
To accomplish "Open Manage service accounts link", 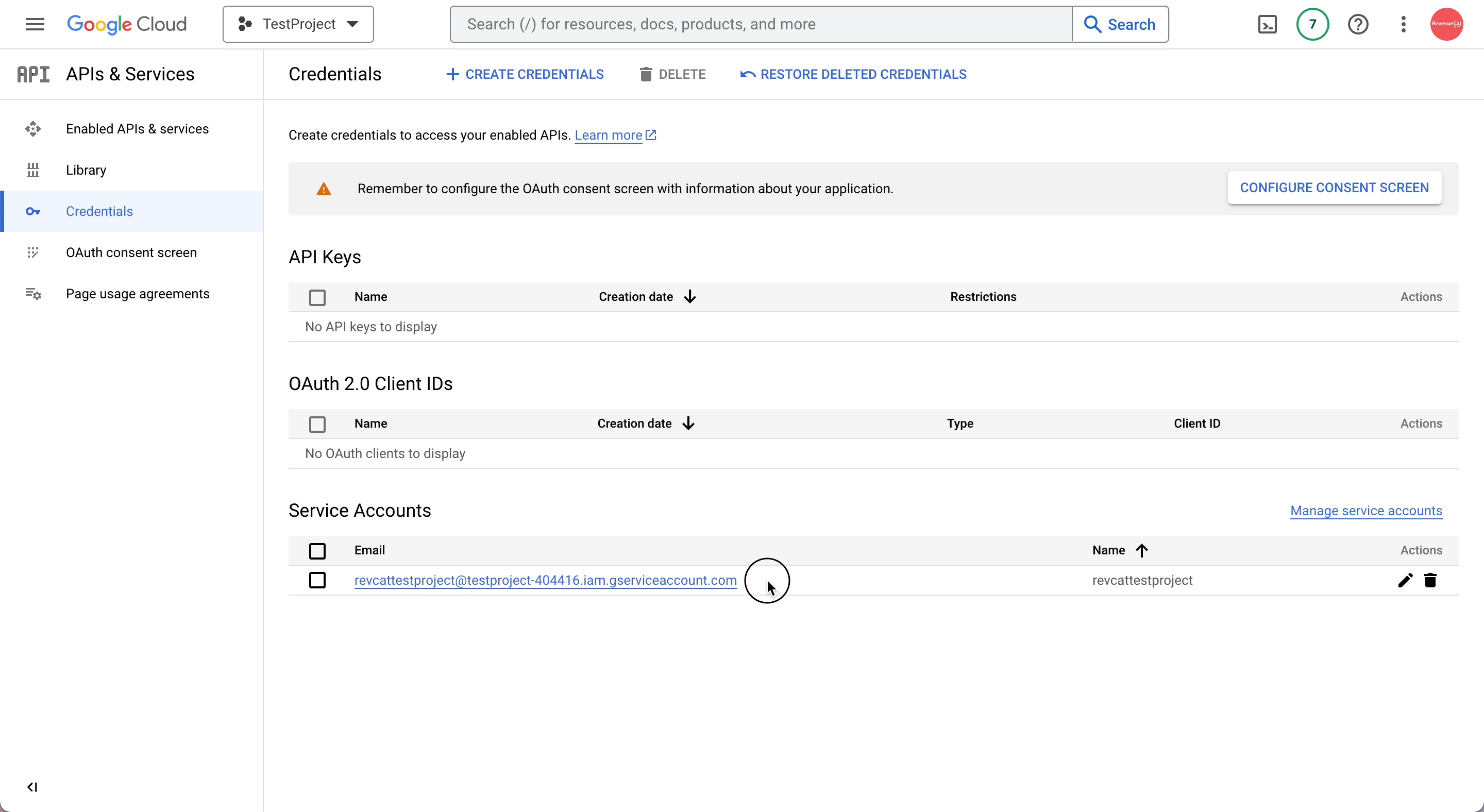I will click(x=1367, y=511).
